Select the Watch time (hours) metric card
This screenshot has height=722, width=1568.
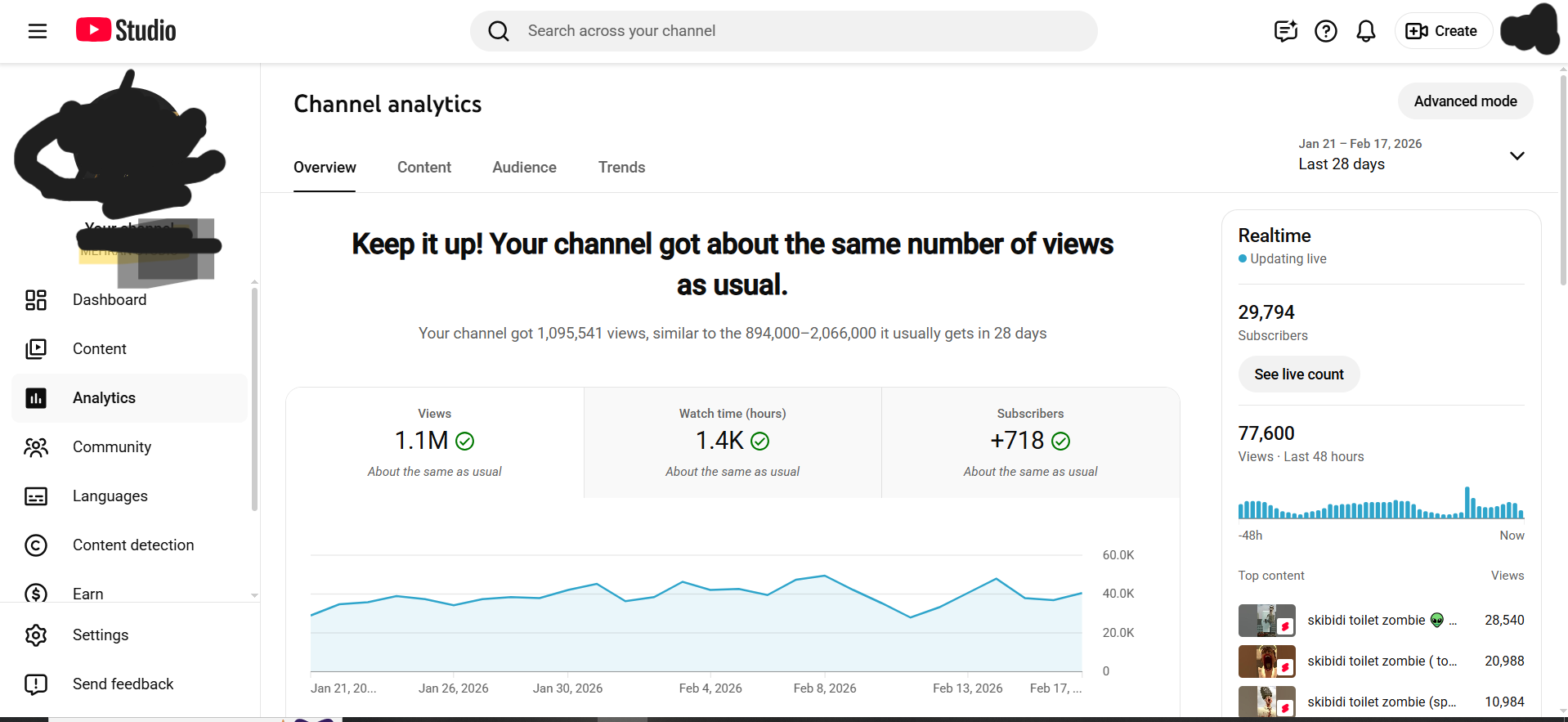(x=732, y=442)
